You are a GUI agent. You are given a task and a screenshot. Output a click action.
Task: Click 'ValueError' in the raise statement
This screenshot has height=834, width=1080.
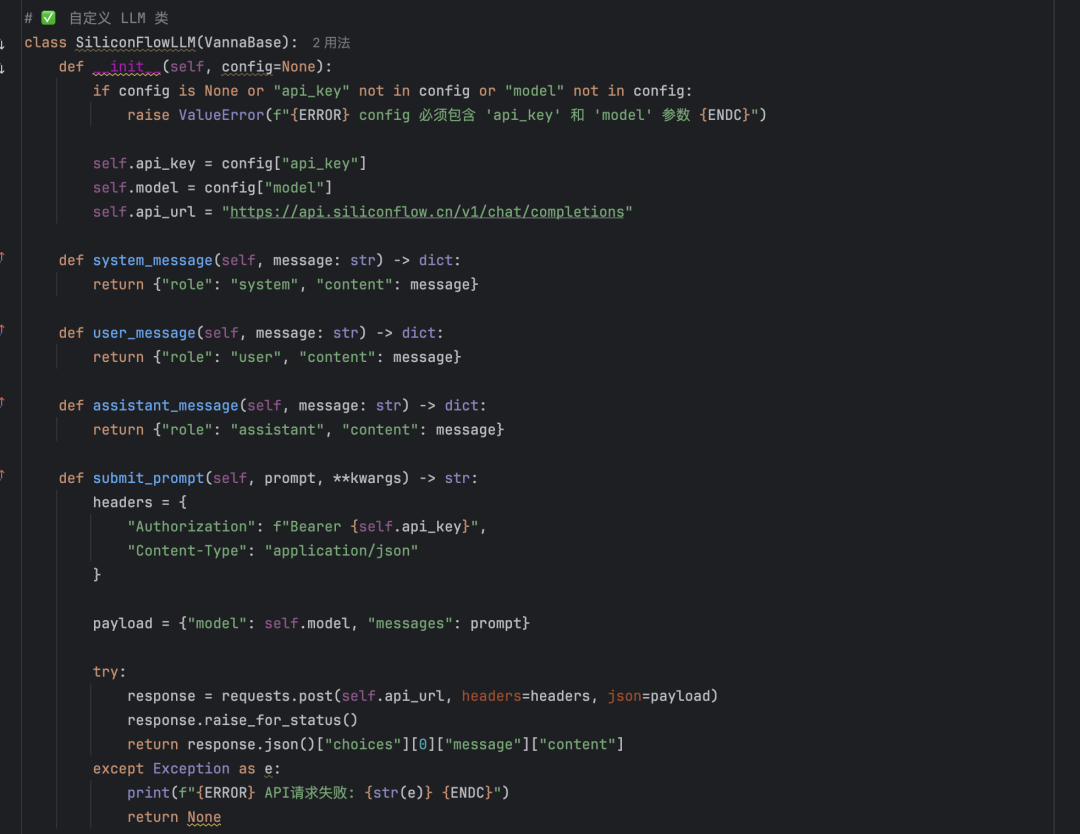point(221,115)
